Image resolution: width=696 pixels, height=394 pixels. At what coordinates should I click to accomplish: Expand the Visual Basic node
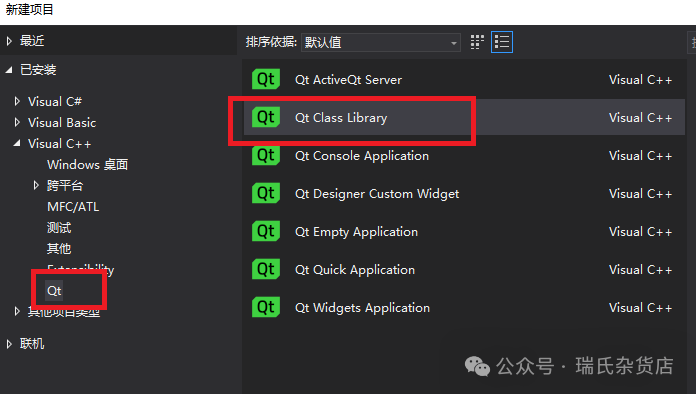(17, 122)
